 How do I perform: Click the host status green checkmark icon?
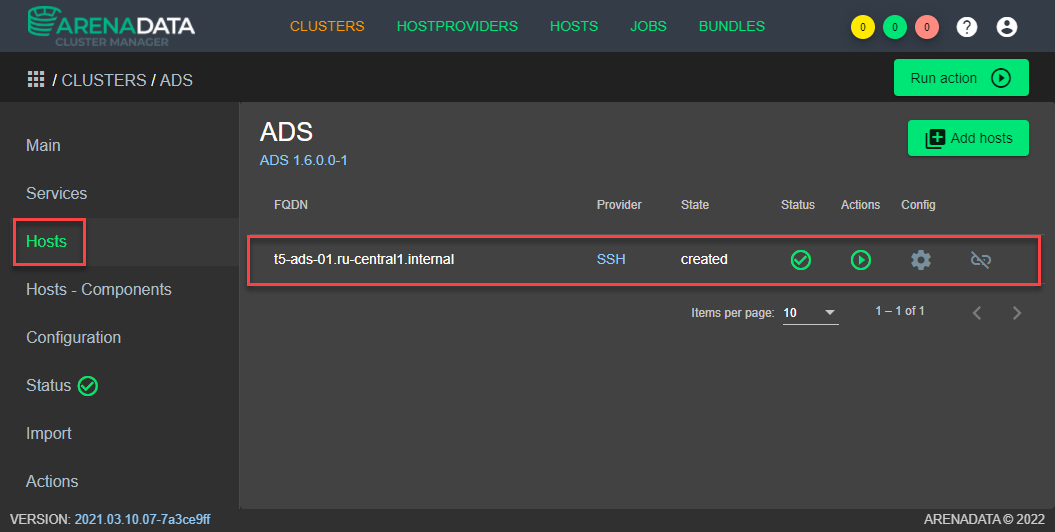[800, 260]
